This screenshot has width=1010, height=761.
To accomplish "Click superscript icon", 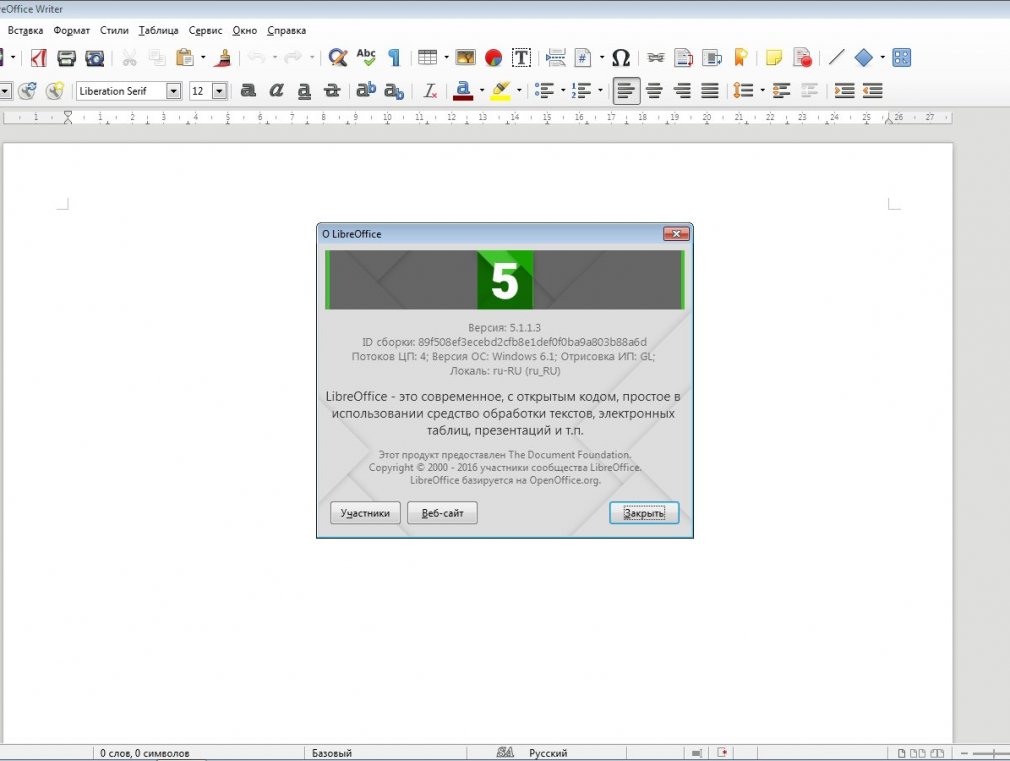I will click(x=366, y=91).
